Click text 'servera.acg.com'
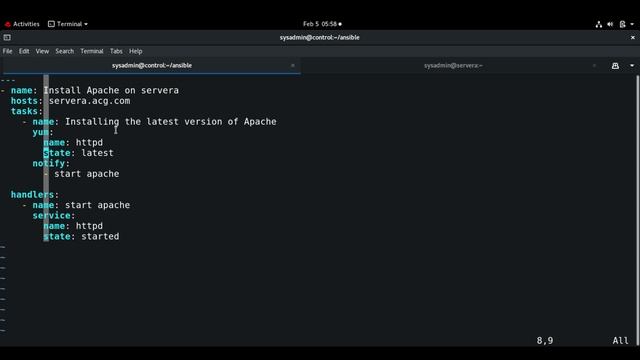 pos(89,101)
